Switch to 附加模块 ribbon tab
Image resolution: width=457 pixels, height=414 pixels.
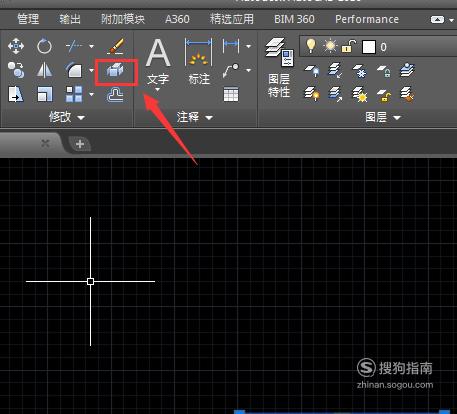tap(123, 19)
